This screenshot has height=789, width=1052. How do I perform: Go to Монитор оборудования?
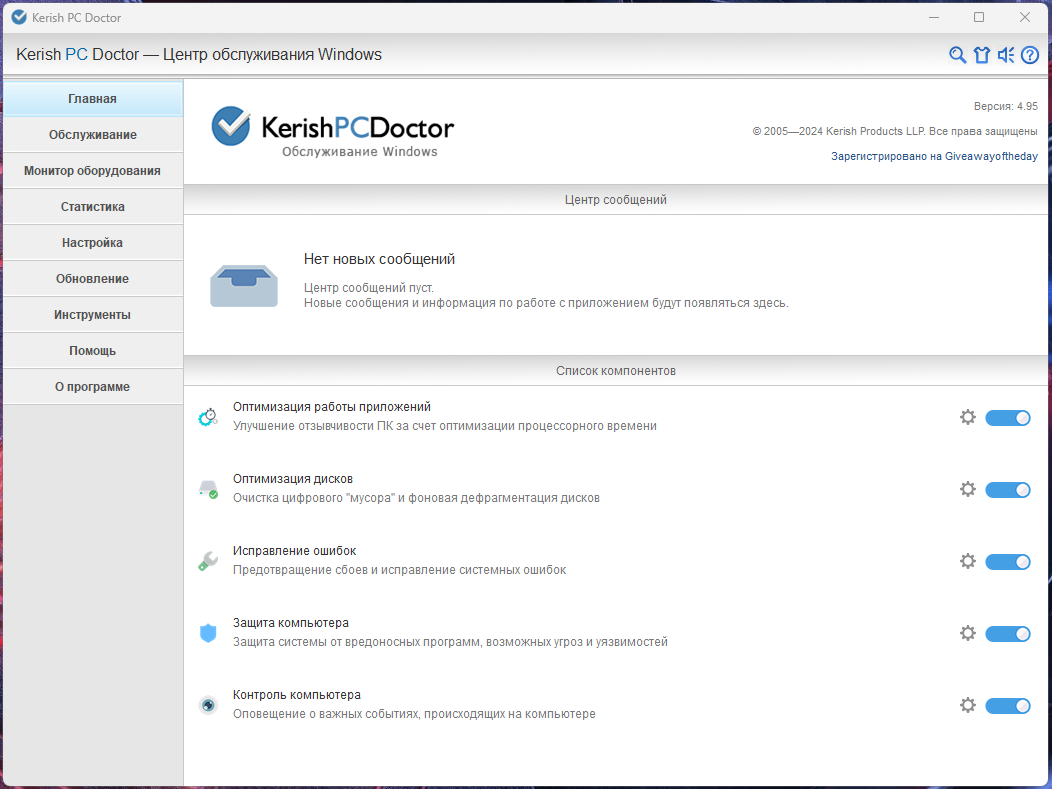coord(93,170)
